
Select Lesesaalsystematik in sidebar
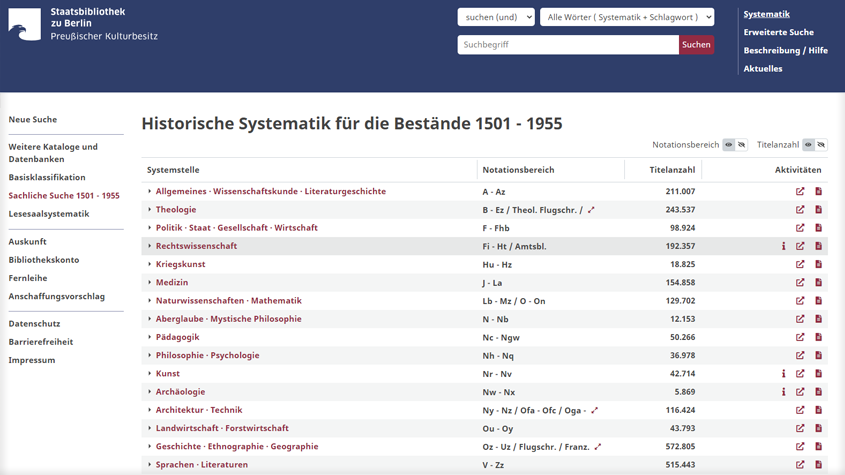(x=49, y=214)
